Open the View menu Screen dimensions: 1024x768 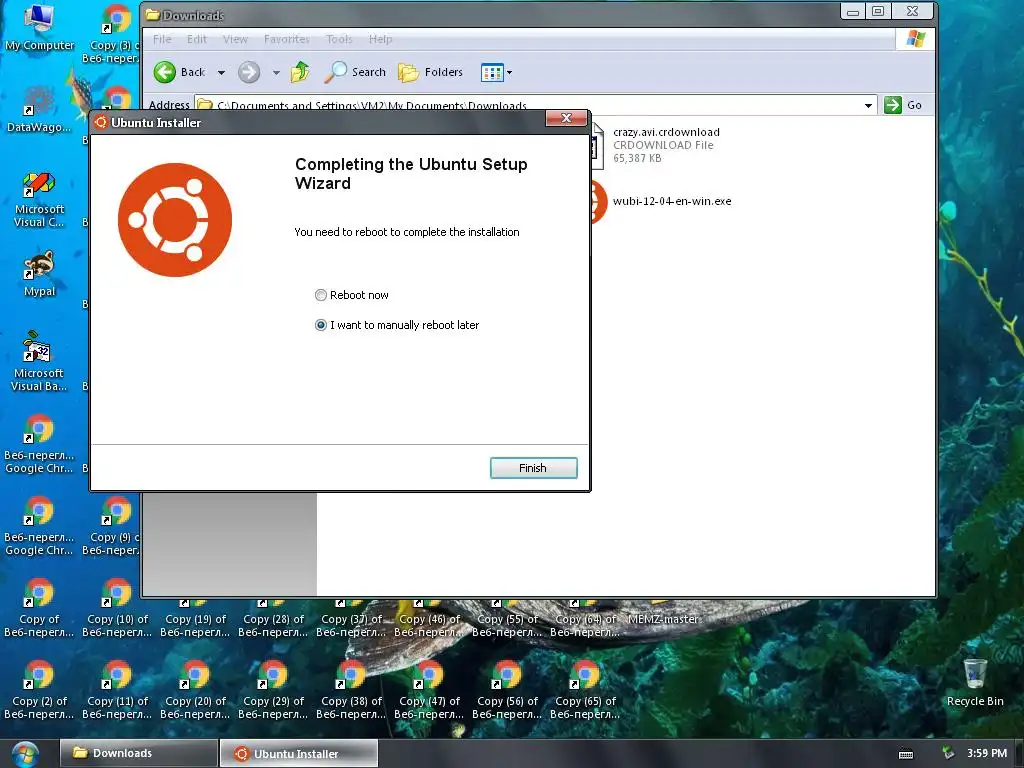coord(235,39)
